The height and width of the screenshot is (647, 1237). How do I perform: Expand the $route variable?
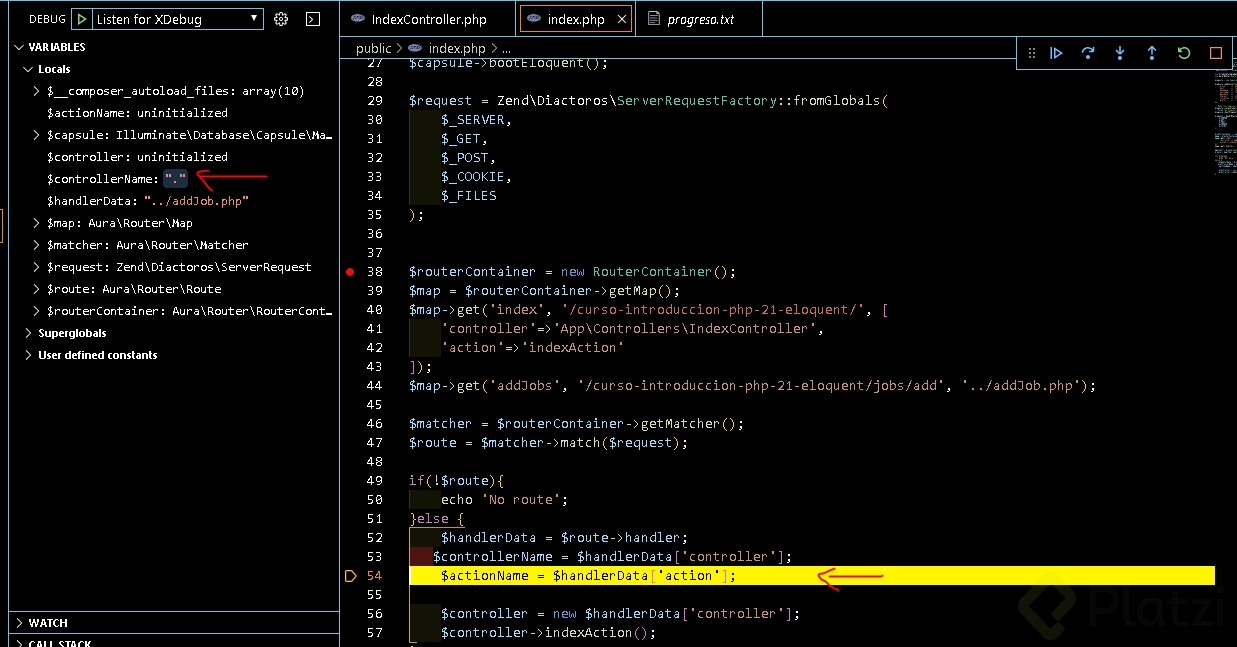(37, 289)
